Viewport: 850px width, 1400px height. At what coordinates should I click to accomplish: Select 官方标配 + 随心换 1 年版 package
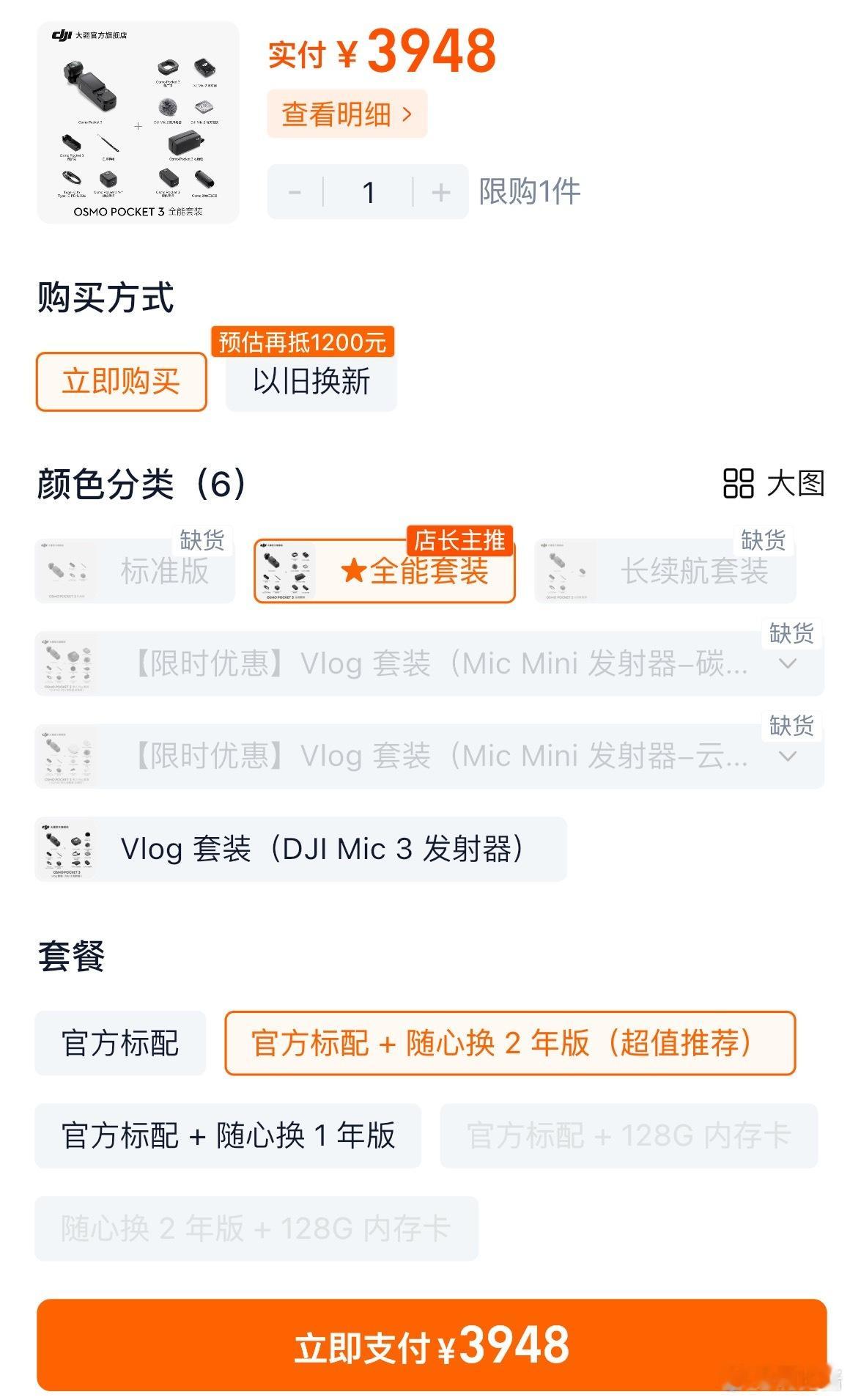click(x=228, y=1135)
